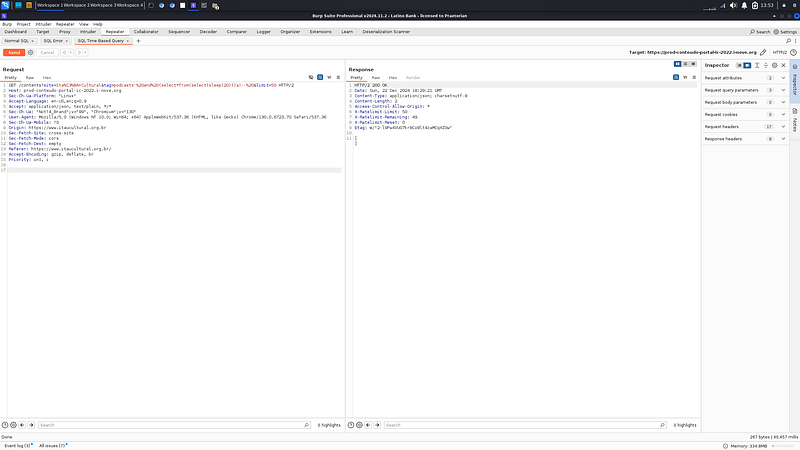Open Repeater tab options kebab menu
This screenshot has height=450, width=800.
[795, 41]
